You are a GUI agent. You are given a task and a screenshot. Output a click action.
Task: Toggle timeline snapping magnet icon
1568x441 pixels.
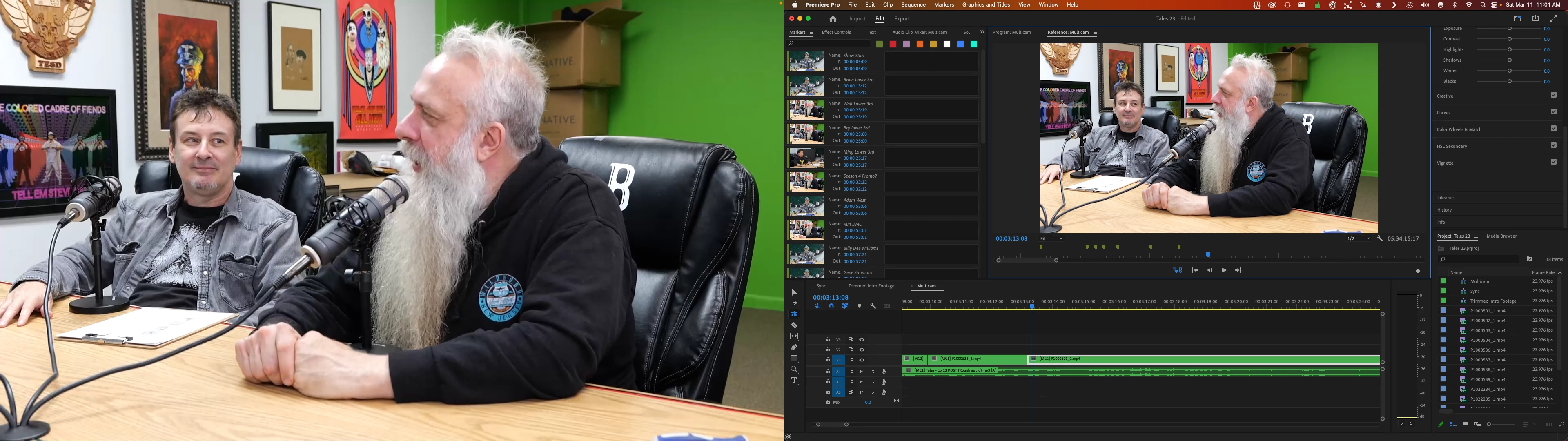point(831,306)
